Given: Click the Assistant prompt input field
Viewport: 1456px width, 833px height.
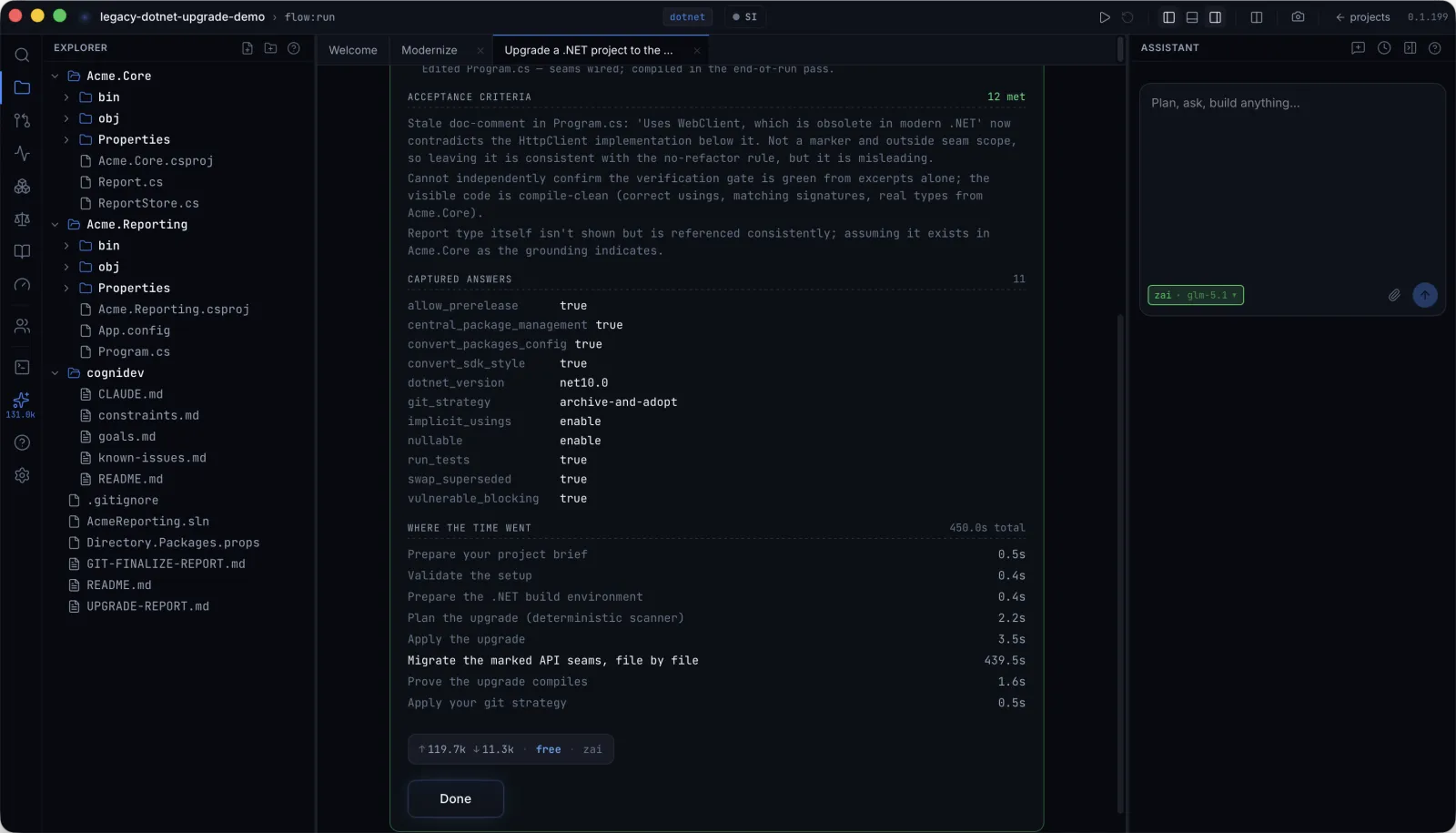Looking at the screenshot, I should click(x=1292, y=182).
